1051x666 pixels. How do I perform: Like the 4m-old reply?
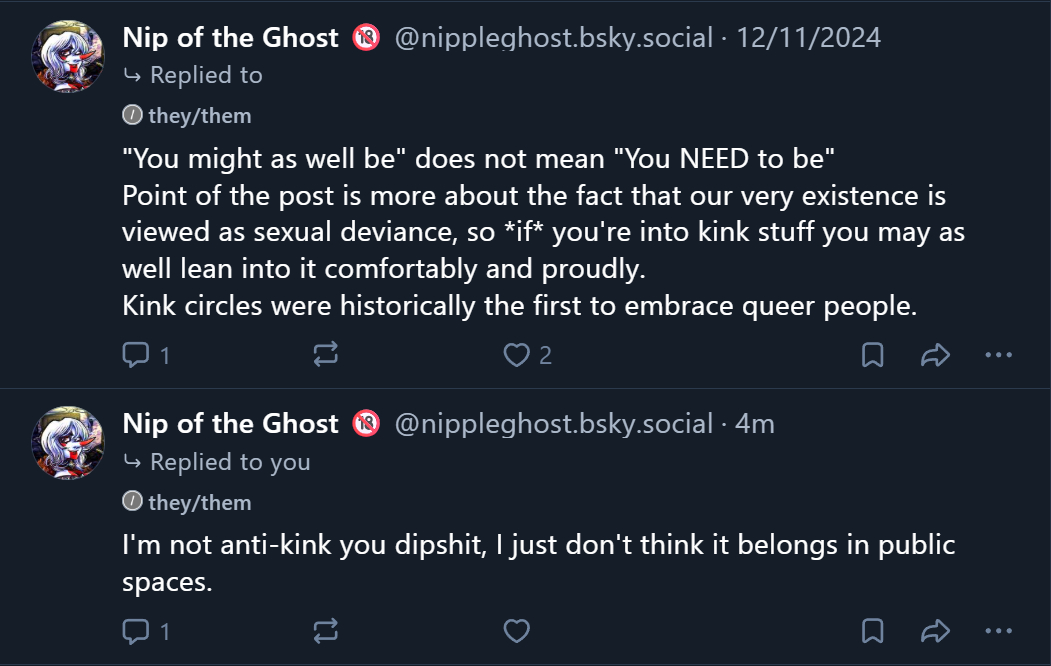(x=516, y=631)
